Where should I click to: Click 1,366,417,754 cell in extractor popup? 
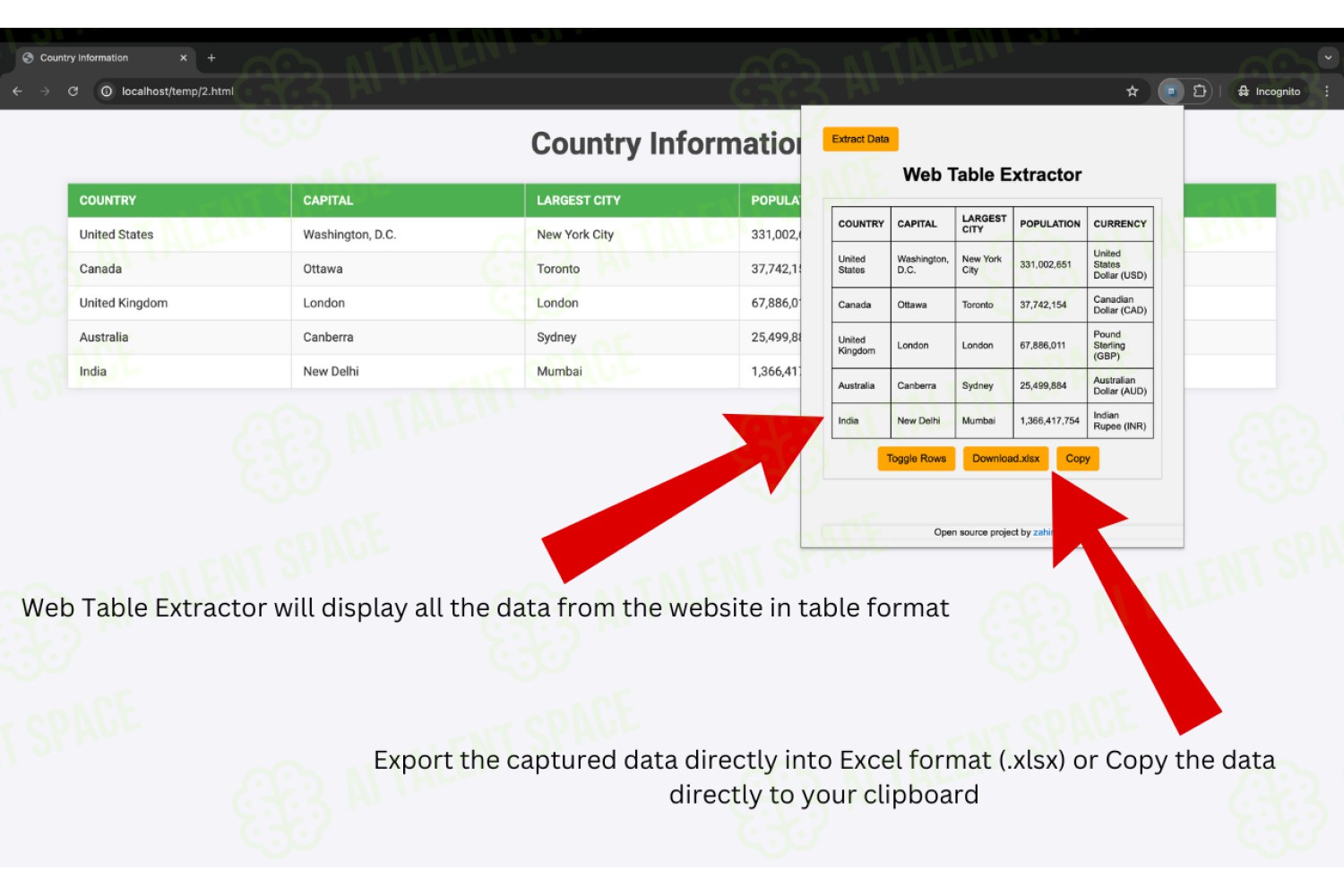click(1049, 420)
